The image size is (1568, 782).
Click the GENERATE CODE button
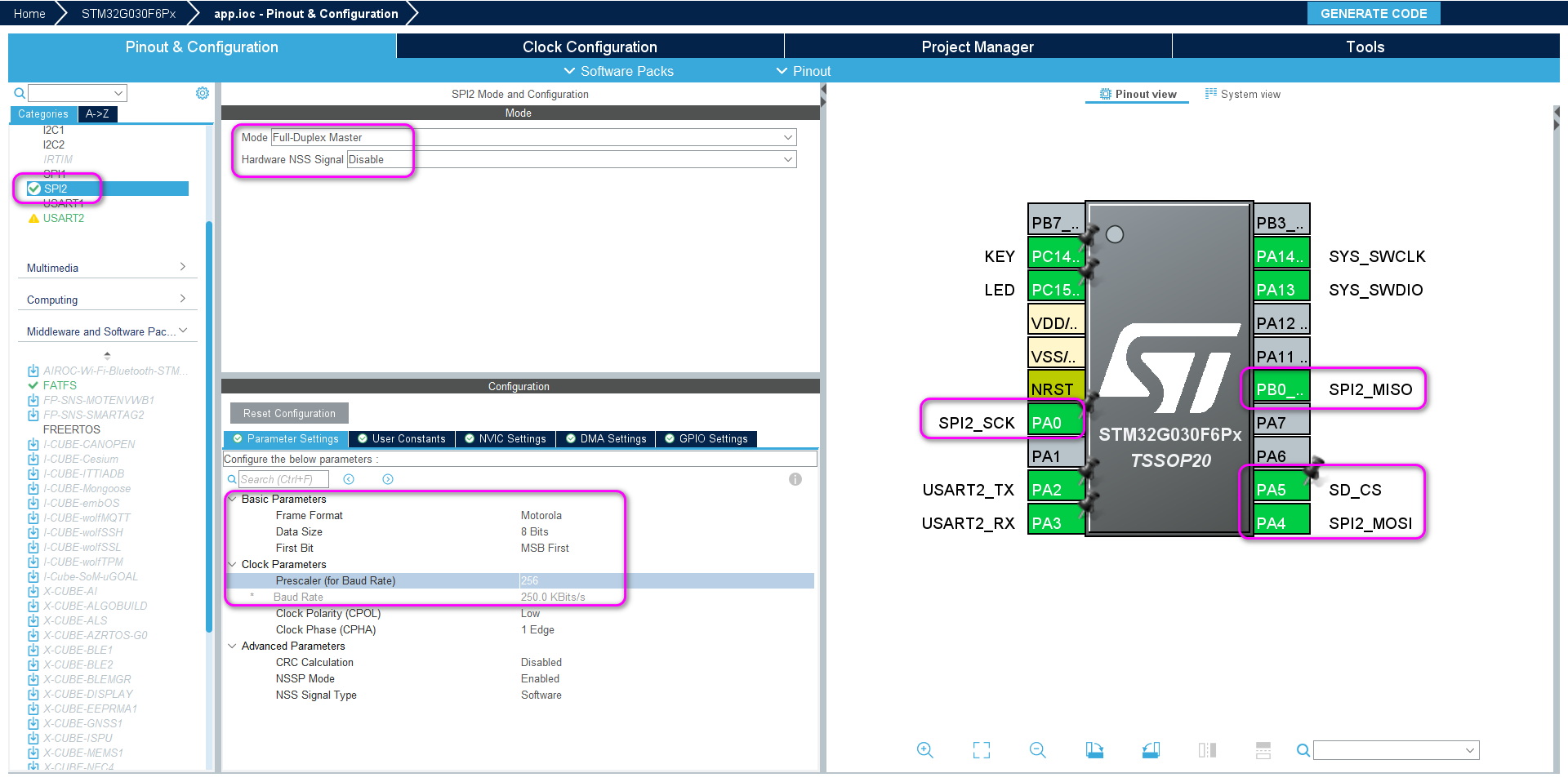pyautogui.click(x=1374, y=13)
